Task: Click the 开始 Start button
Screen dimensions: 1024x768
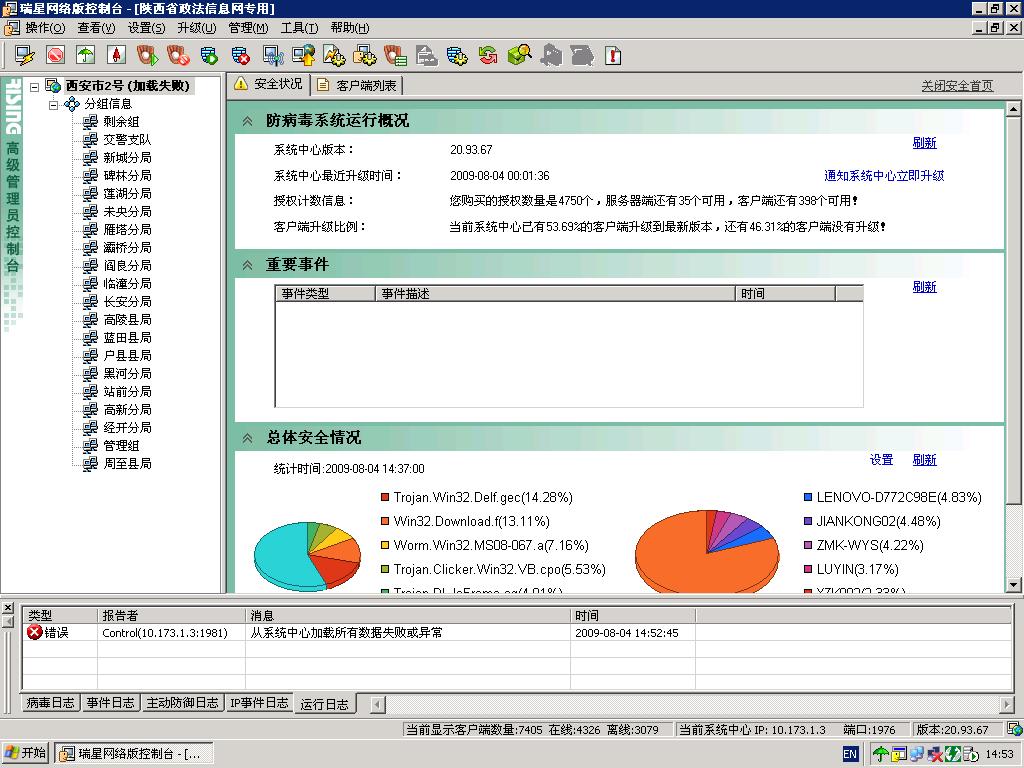Action: coord(25,754)
